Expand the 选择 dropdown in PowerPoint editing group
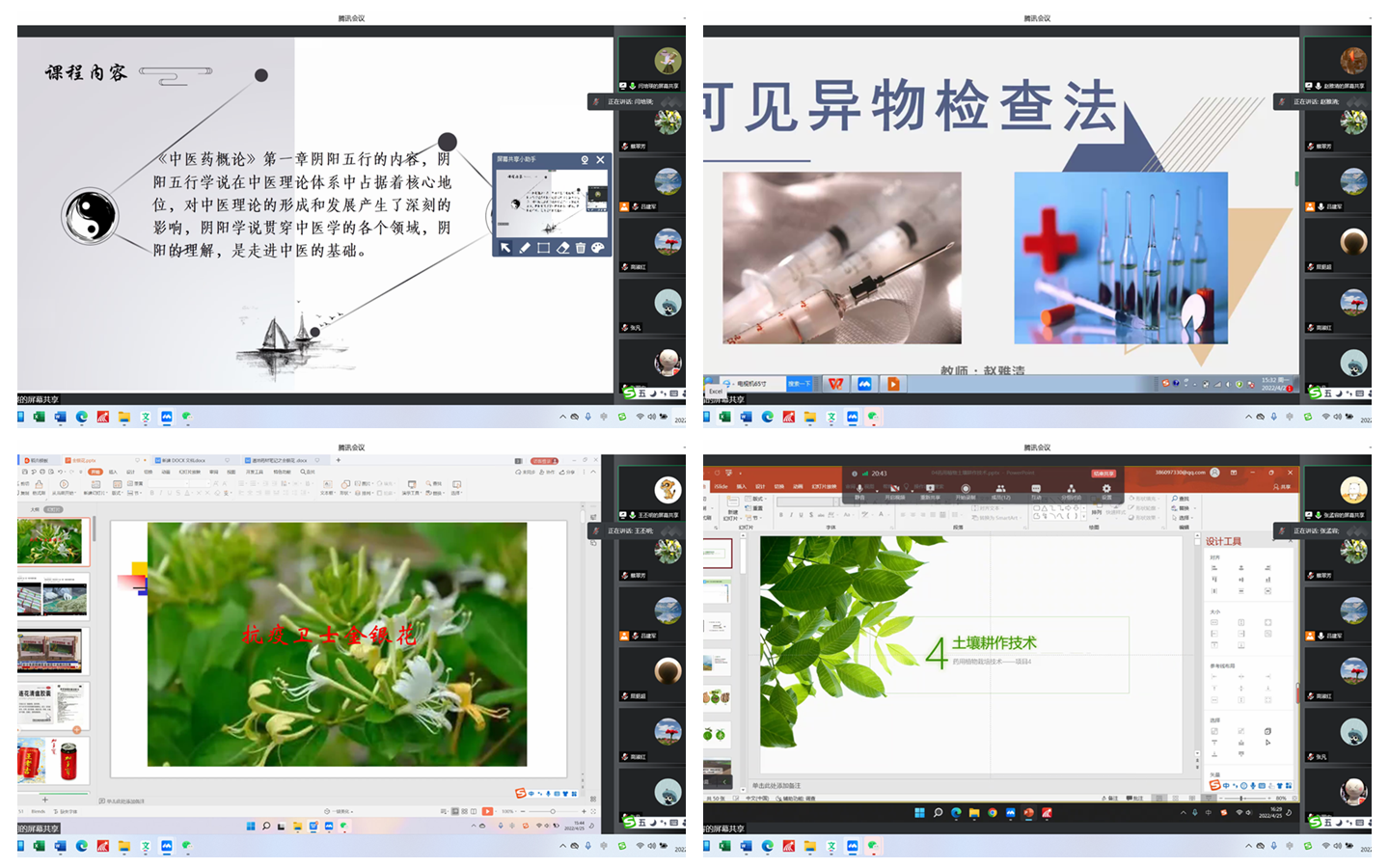 (x=1184, y=518)
